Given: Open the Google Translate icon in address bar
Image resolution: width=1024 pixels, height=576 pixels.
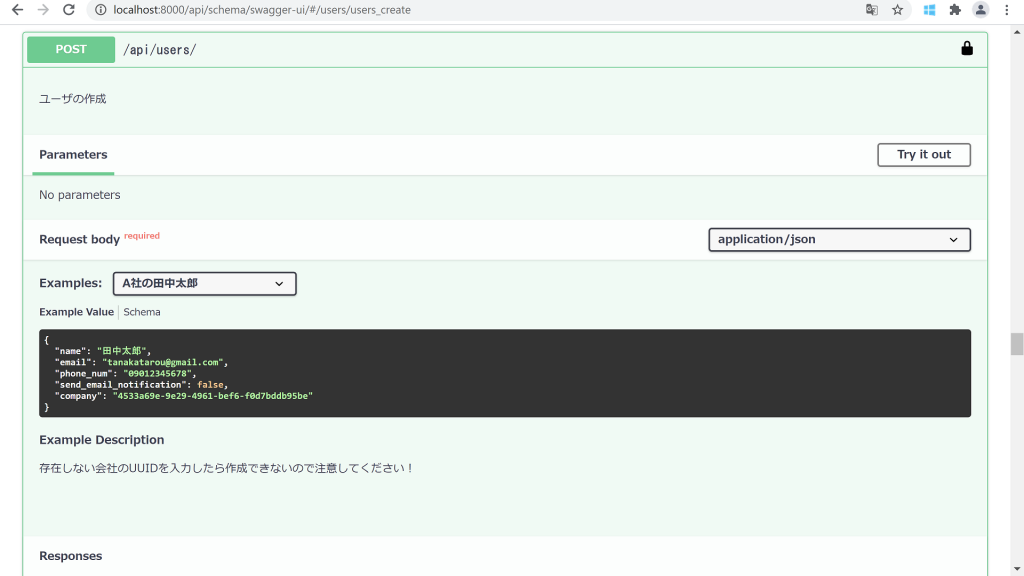Looking at the screenshot, I should pyautogui.click(x=872, y=10).
